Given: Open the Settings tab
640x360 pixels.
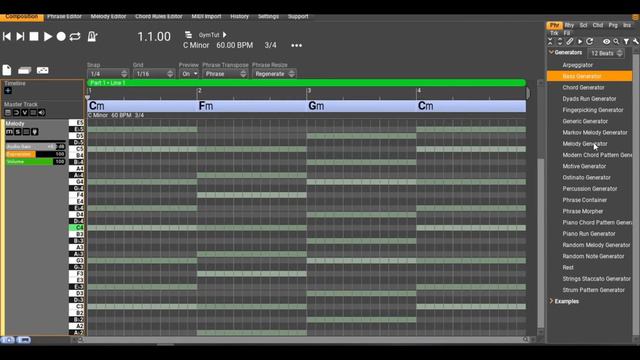Looking at the screenshot, I should [268, 16].
